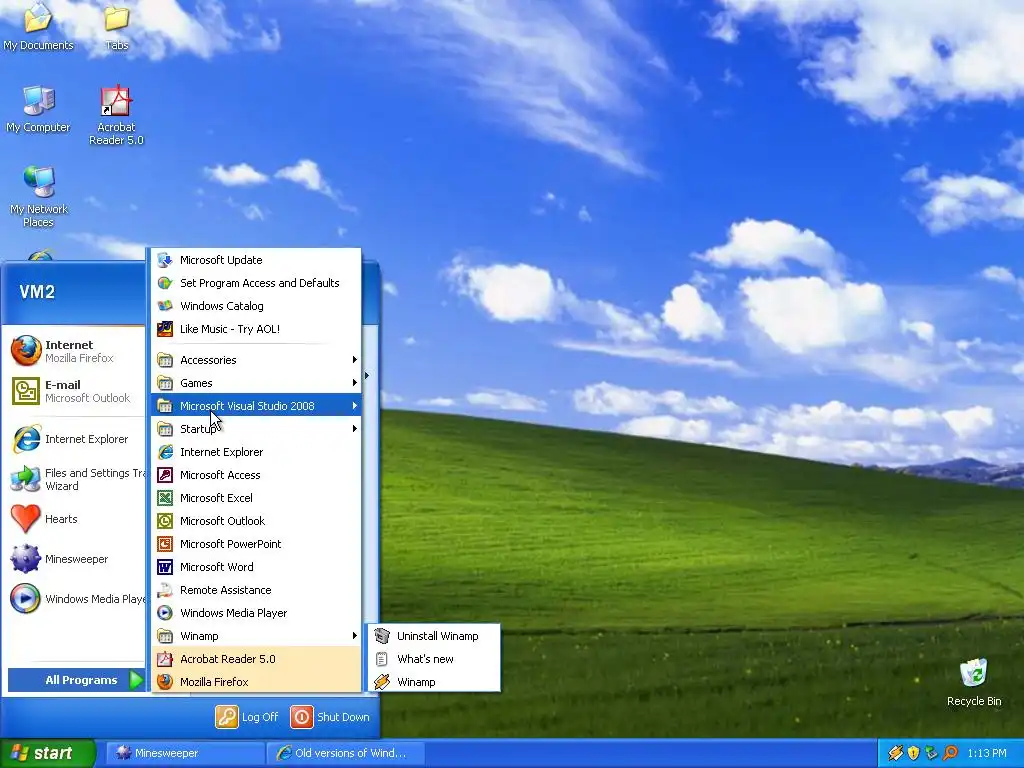The image size is (1024, 768).
Task: Click the Microsoft Visual Studio 2008 folder icon
Action: click(x=165, y=406)
